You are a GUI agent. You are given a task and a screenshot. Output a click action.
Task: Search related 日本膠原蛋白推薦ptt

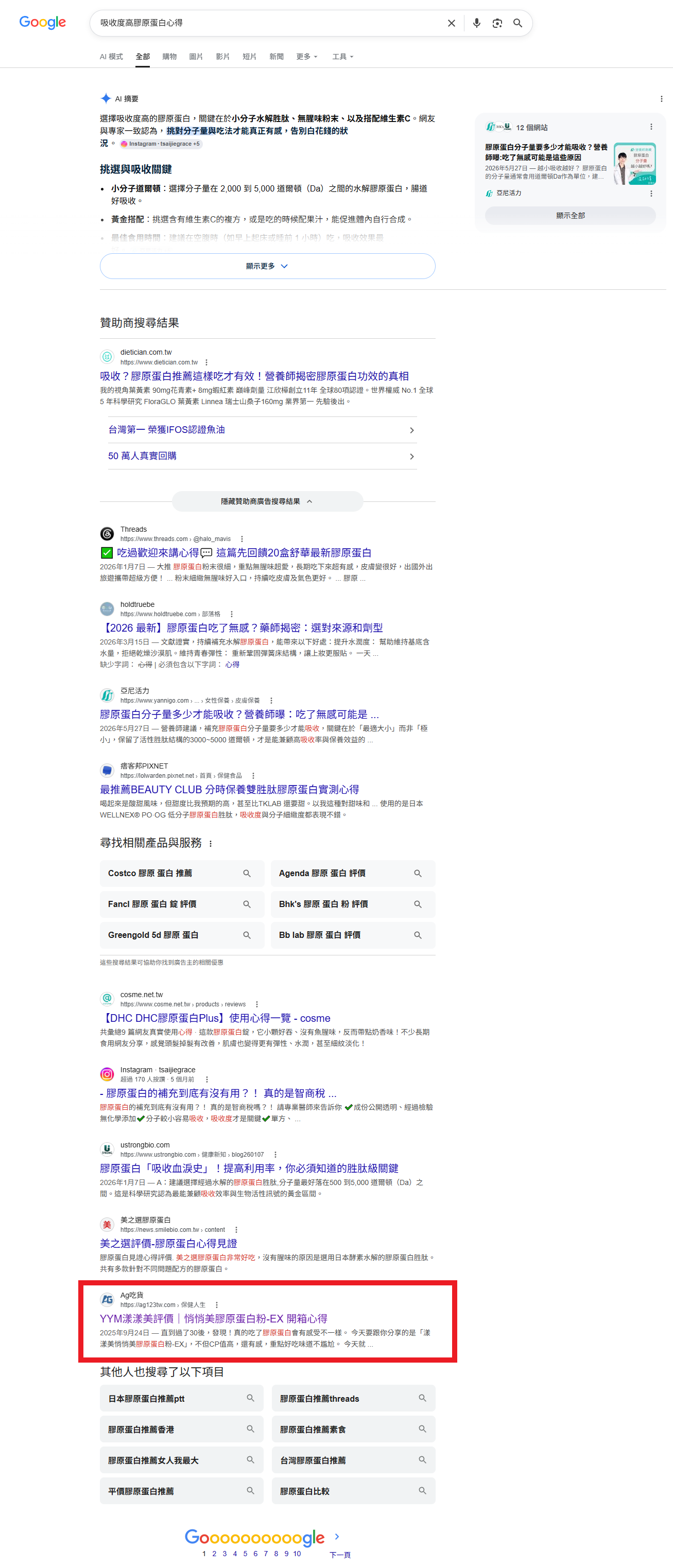point(181,1399)
